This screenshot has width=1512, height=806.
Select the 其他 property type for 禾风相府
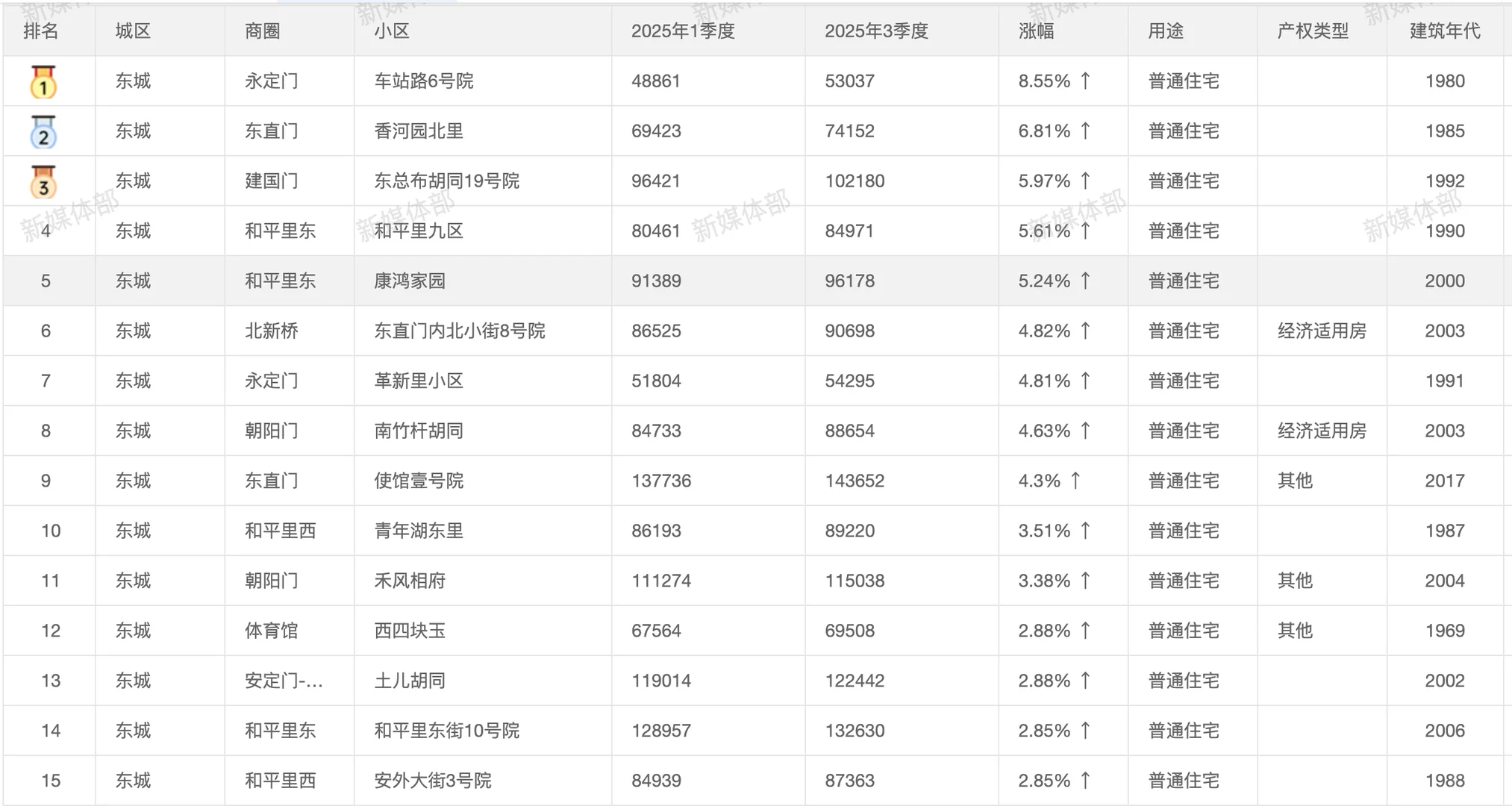tap(1293, 581)
